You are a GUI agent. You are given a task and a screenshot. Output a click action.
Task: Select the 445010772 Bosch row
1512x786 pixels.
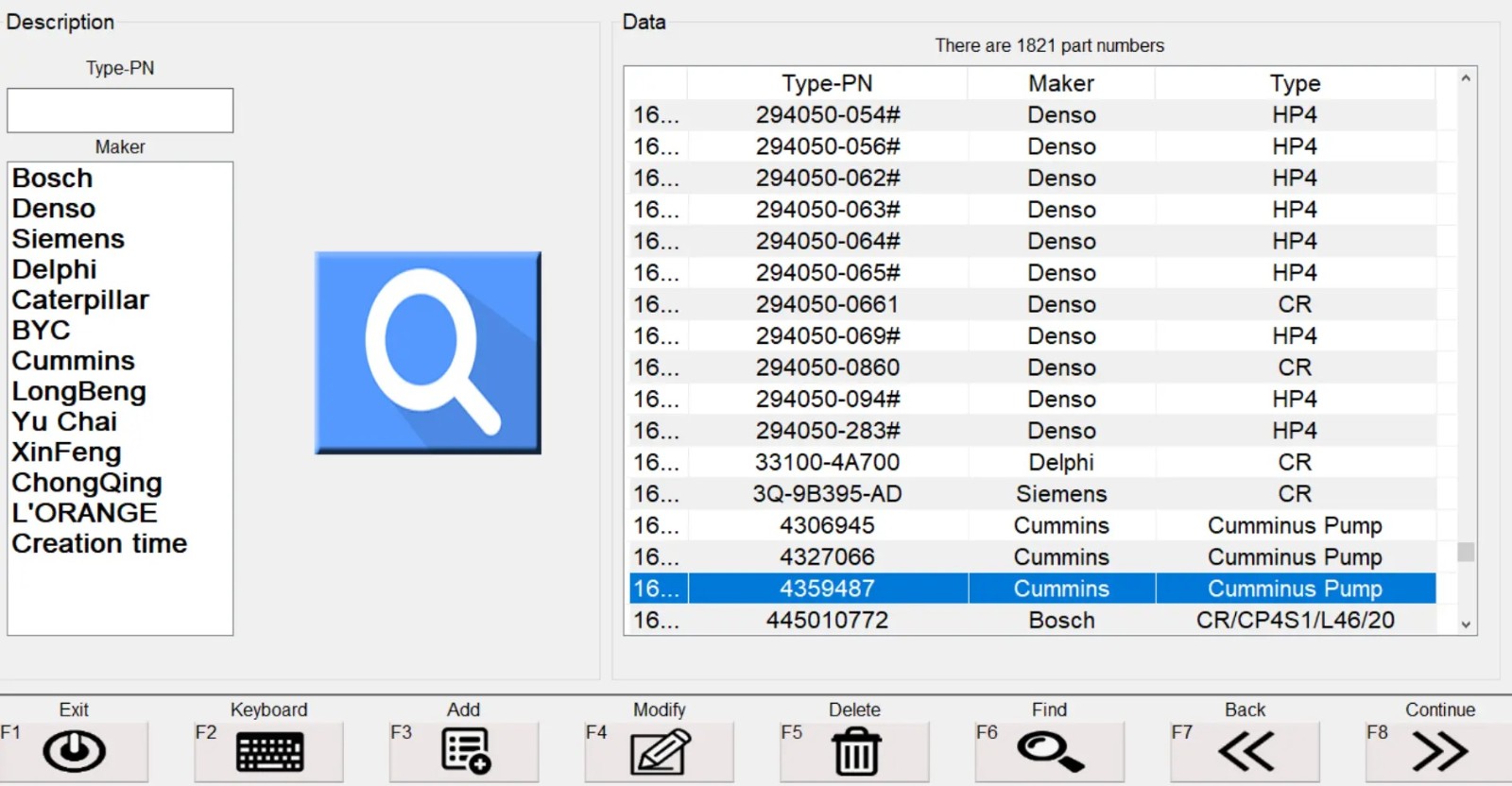[827, 621]
